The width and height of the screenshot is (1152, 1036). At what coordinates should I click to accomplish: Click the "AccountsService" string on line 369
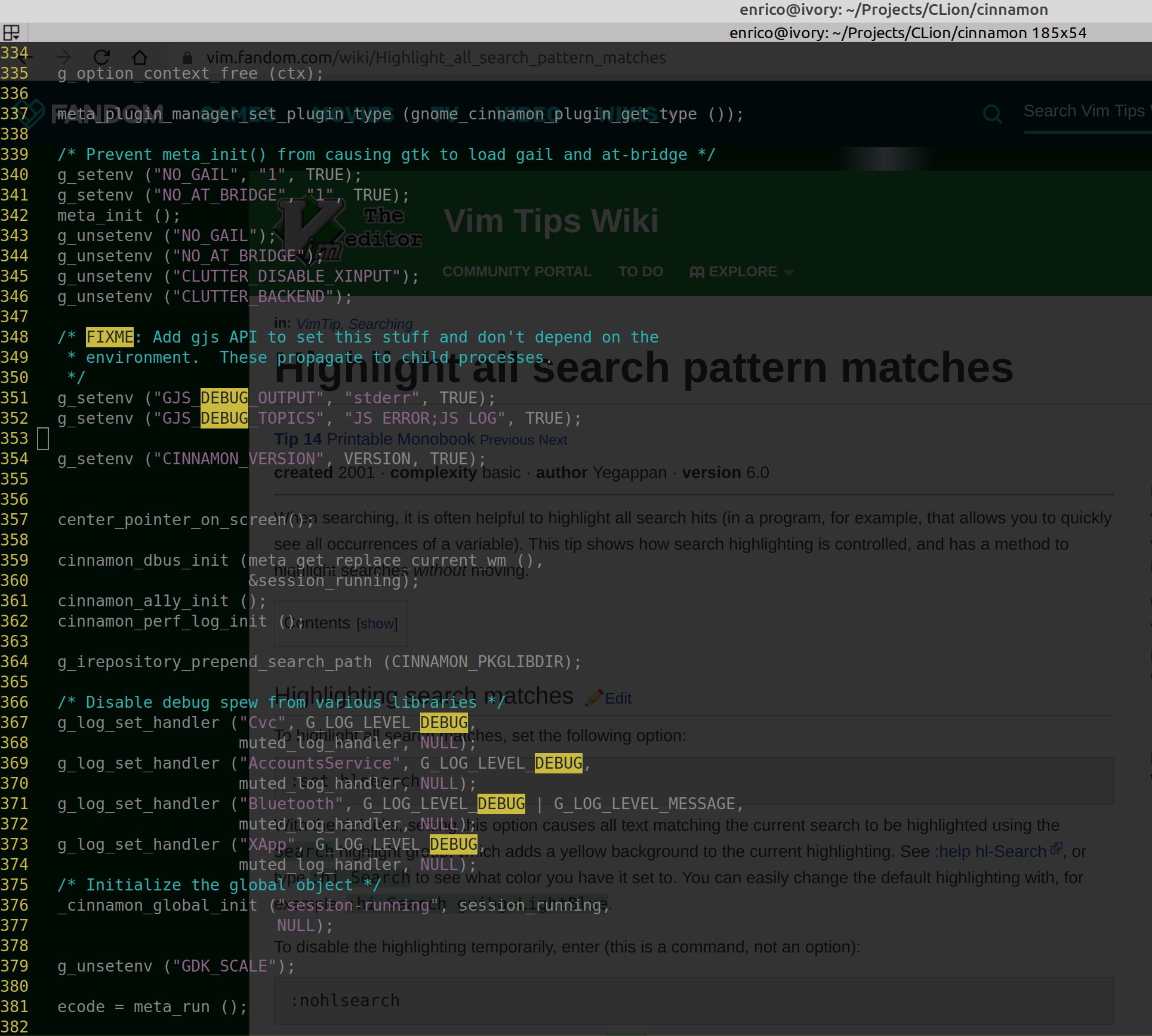[320, 763]
